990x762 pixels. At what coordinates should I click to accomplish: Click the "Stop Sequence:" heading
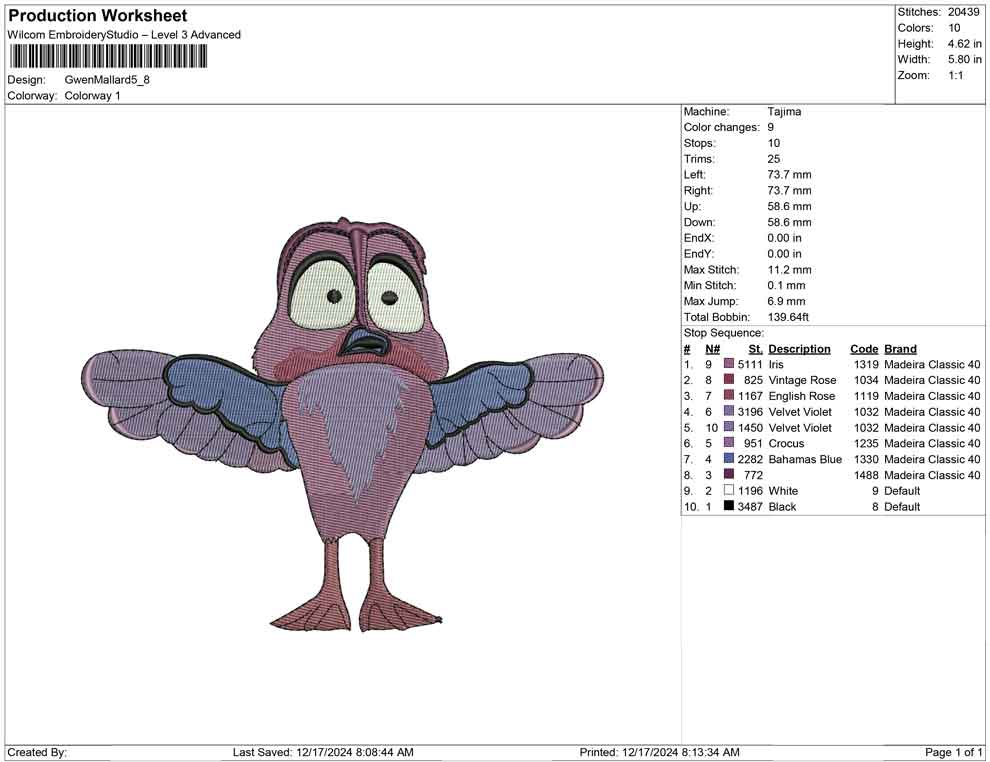point(724,333)
